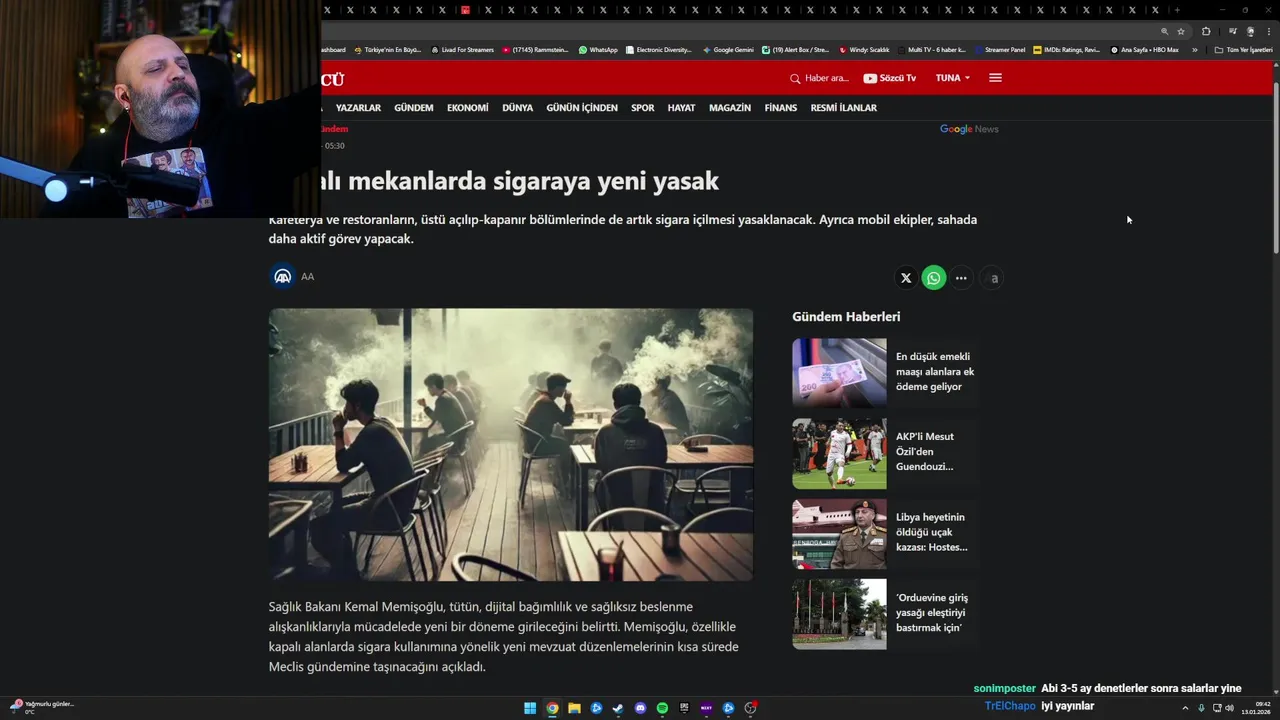
Task: Expand the TUNA account dropdown
Action: click(953, 78)
